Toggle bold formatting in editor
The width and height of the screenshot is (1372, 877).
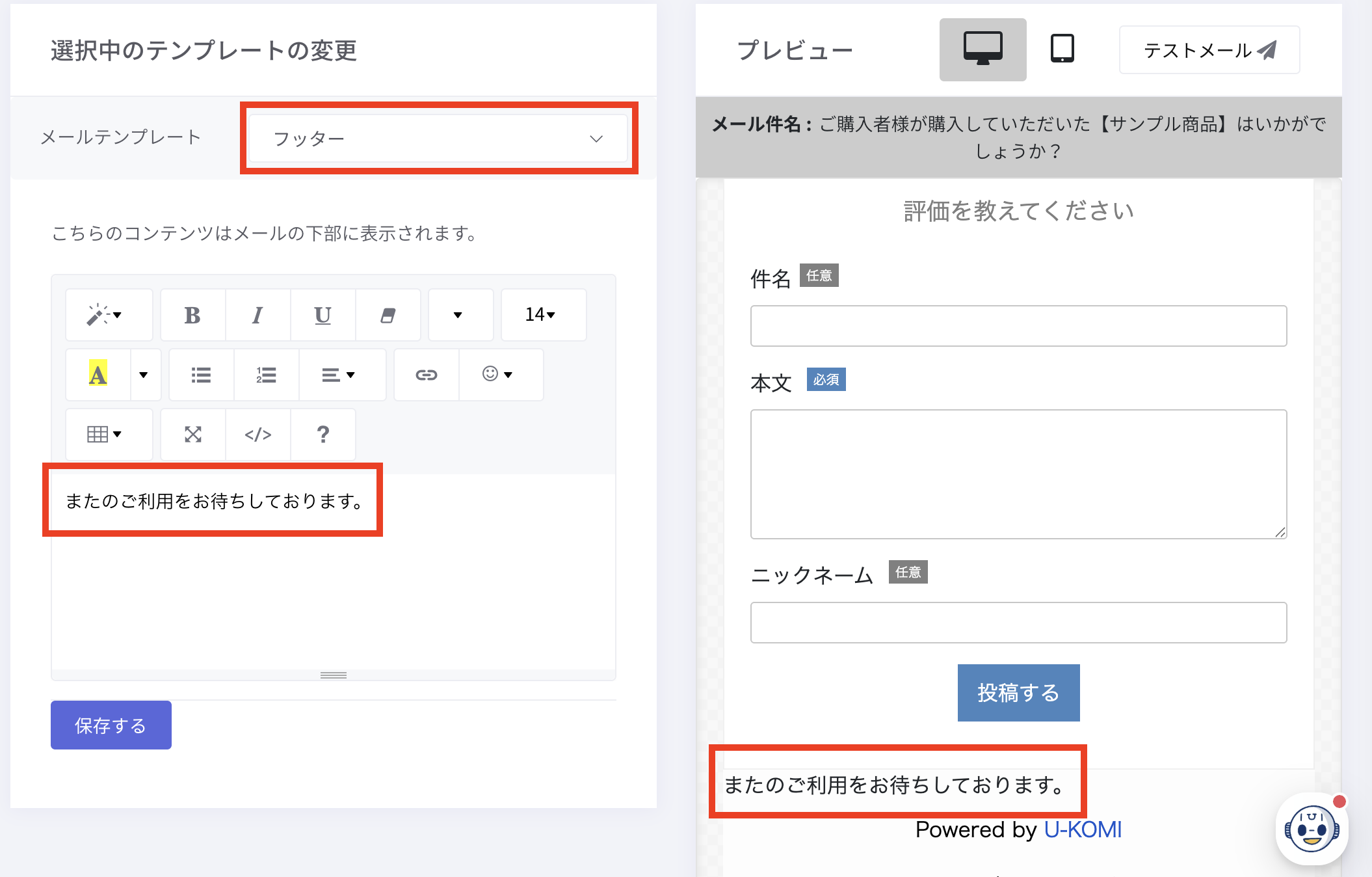192,316
